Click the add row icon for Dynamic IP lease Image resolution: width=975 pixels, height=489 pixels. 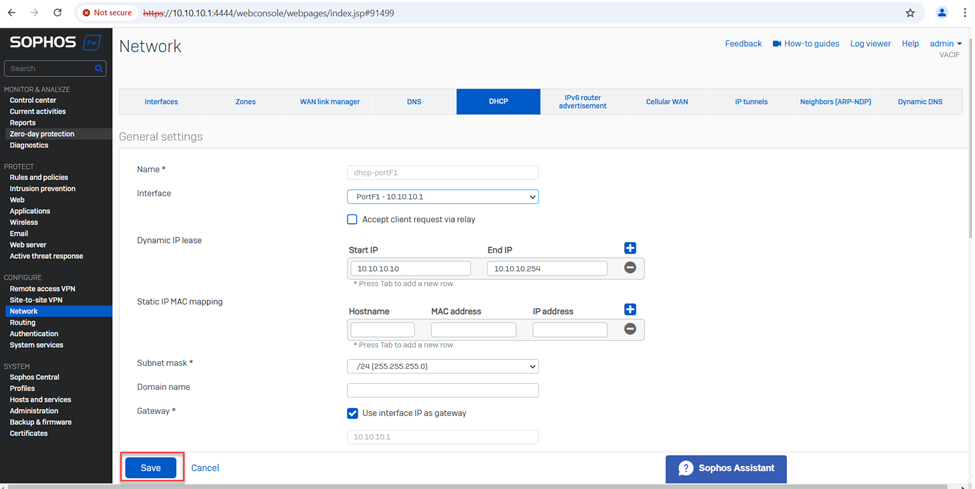coord(630,248)
